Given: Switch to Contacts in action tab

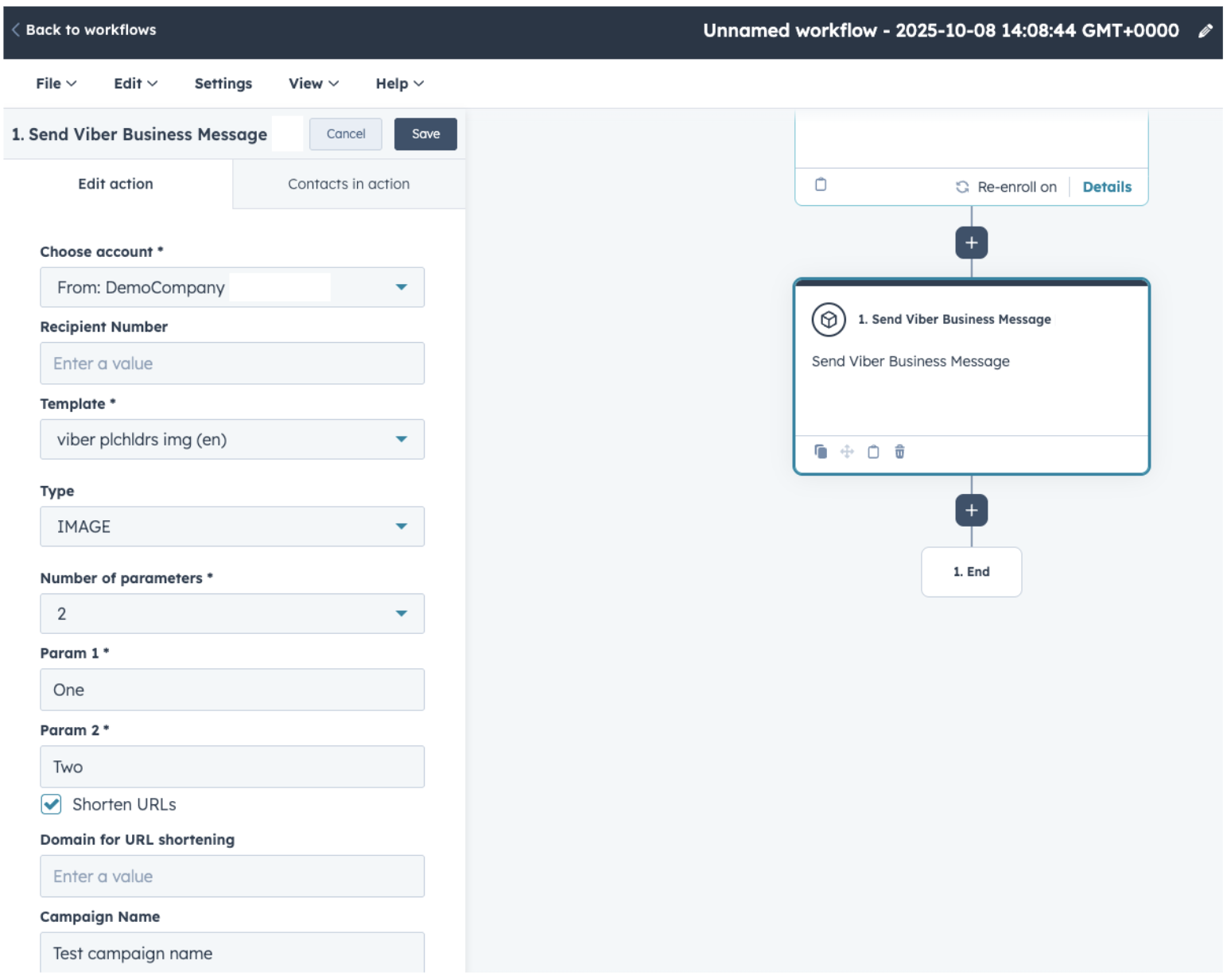Looking at the screenshot, I should (348, 184).
